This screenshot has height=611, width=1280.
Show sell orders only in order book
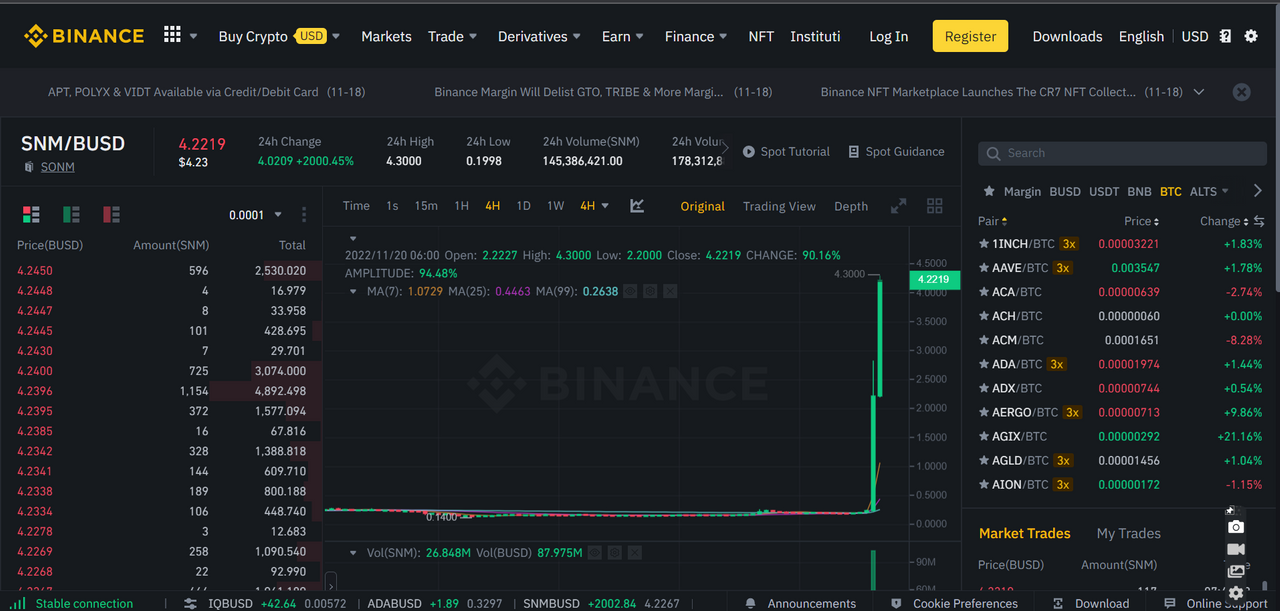point(111,214)
